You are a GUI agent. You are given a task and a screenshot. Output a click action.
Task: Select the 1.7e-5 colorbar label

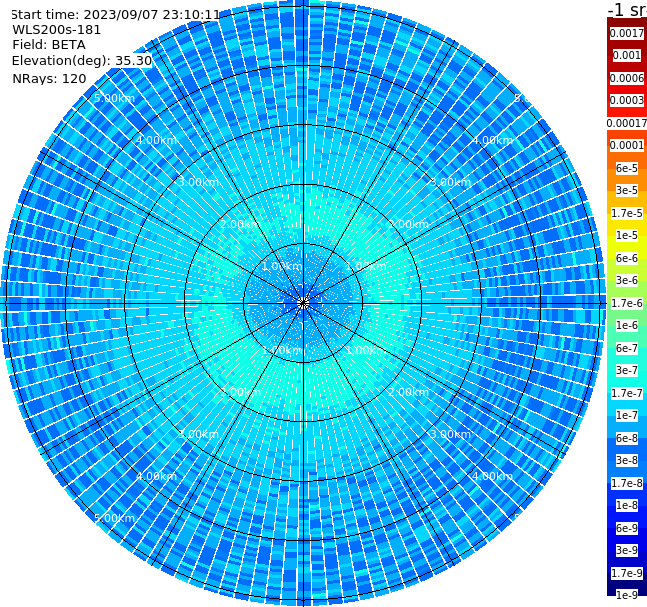coord(626,213)
